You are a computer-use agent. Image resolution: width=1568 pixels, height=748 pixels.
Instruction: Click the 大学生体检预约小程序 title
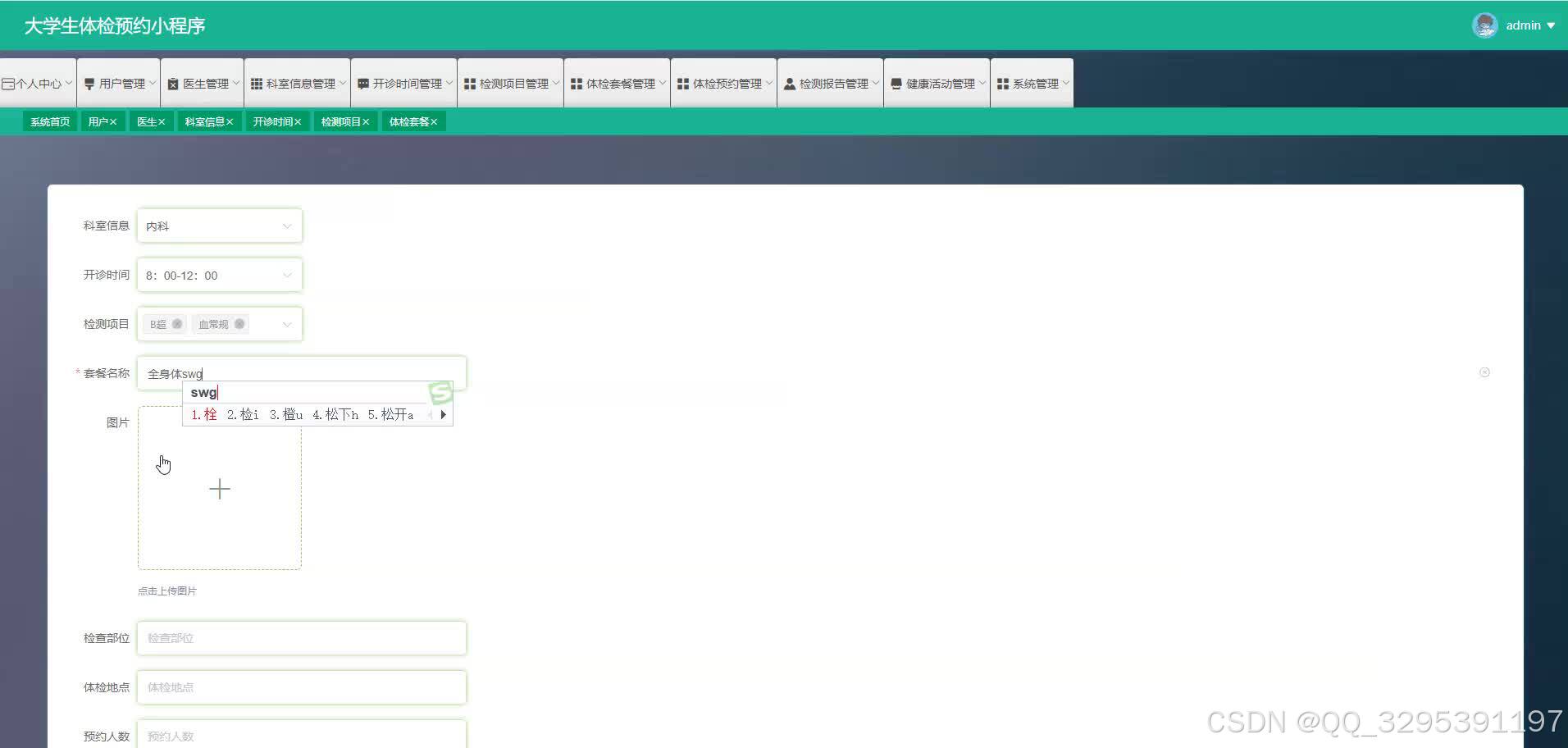coord(115,25)
